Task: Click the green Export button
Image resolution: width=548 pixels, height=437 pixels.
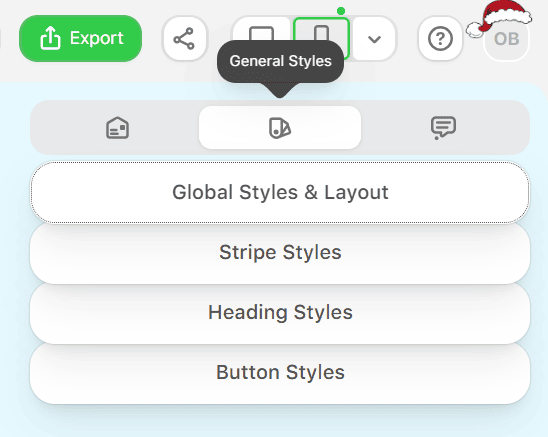Action: point(80,38)
